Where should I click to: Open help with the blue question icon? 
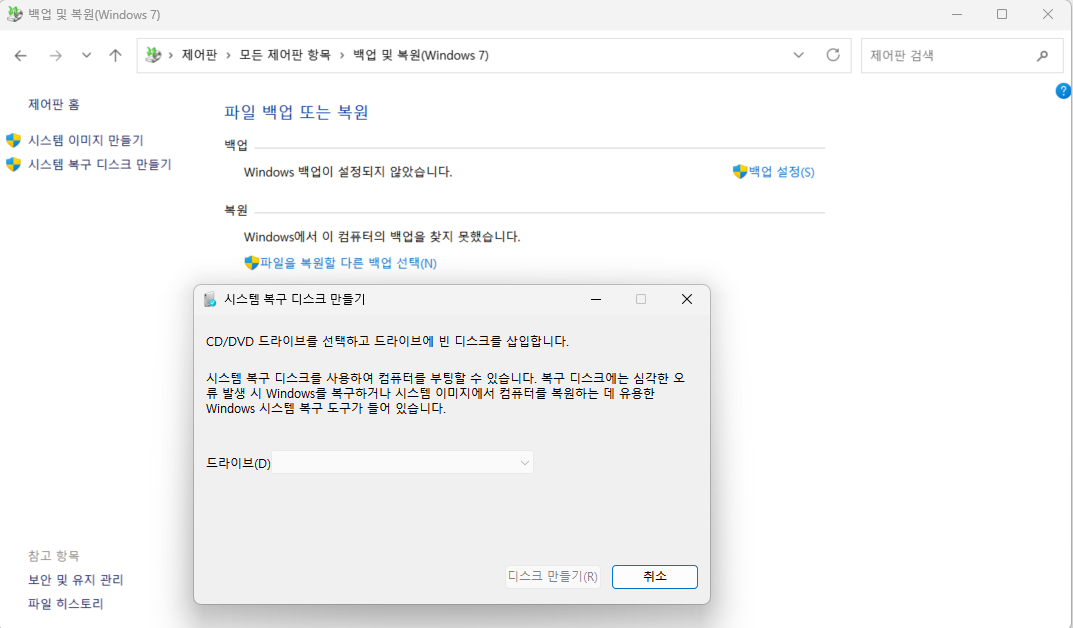pyautogui.click(x=1063, y=90)
